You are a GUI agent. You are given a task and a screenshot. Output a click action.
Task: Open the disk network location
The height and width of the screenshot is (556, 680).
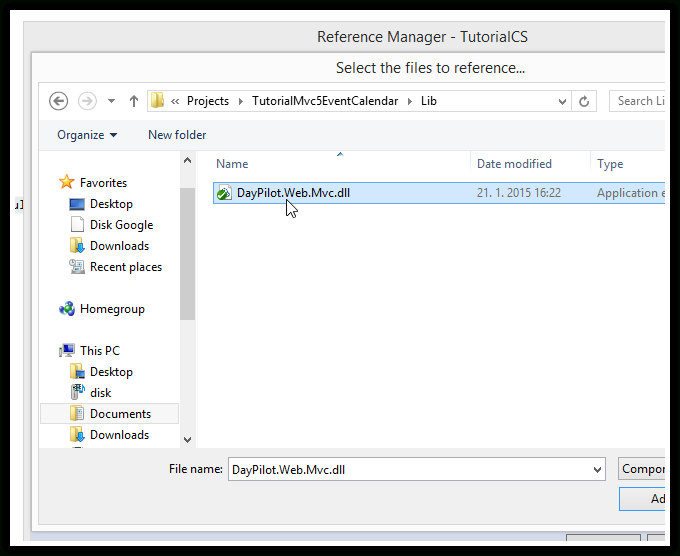pyautogui.click(x=101, y=393)
